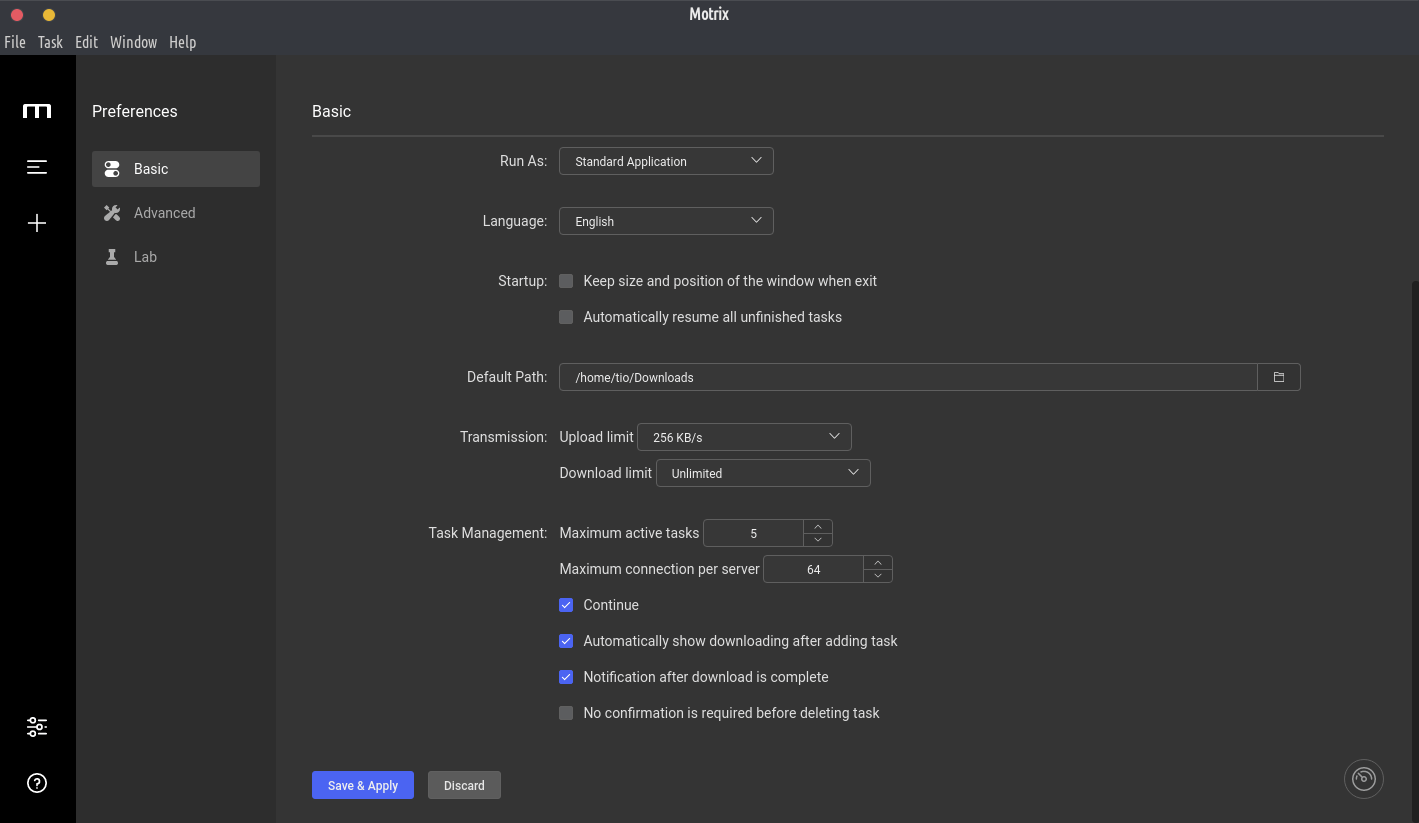Open the task list sidebar icon
This screenshot has width=1419, height=823.
(37, 167)
